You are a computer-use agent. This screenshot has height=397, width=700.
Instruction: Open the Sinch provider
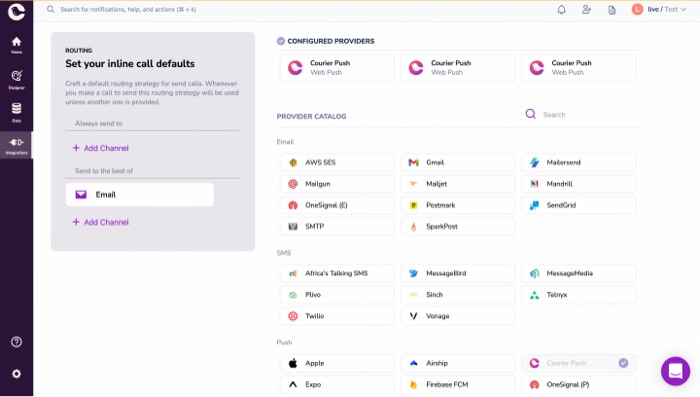coord(458,295)
